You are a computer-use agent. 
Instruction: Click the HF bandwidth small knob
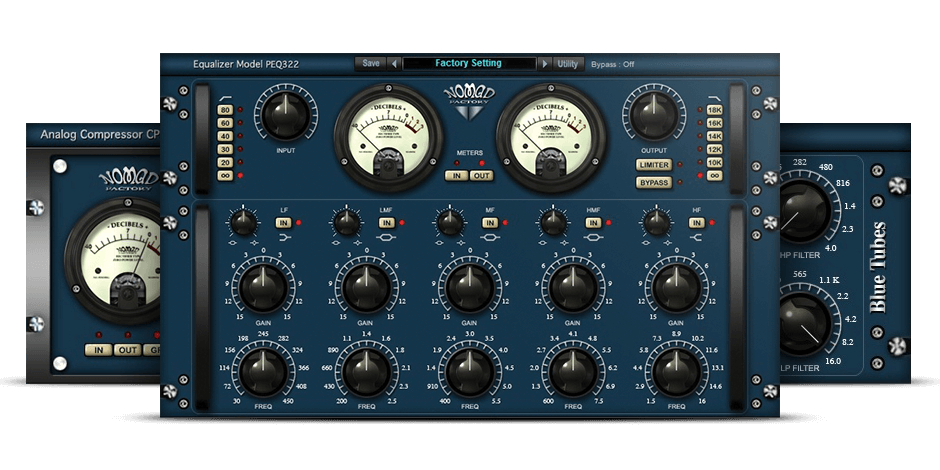657,223
